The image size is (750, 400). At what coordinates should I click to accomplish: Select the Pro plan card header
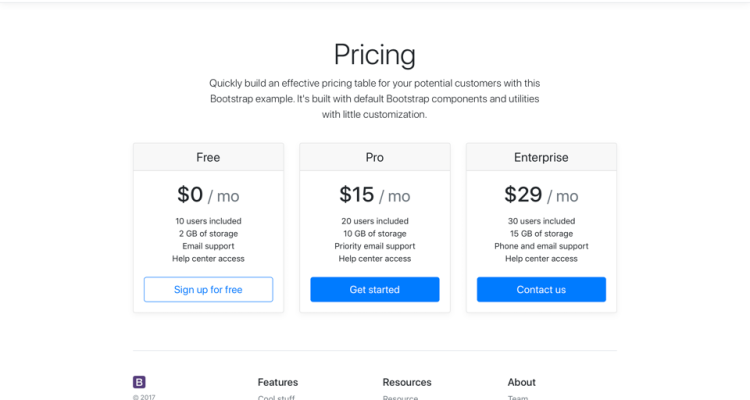click(x=375, y=157)
